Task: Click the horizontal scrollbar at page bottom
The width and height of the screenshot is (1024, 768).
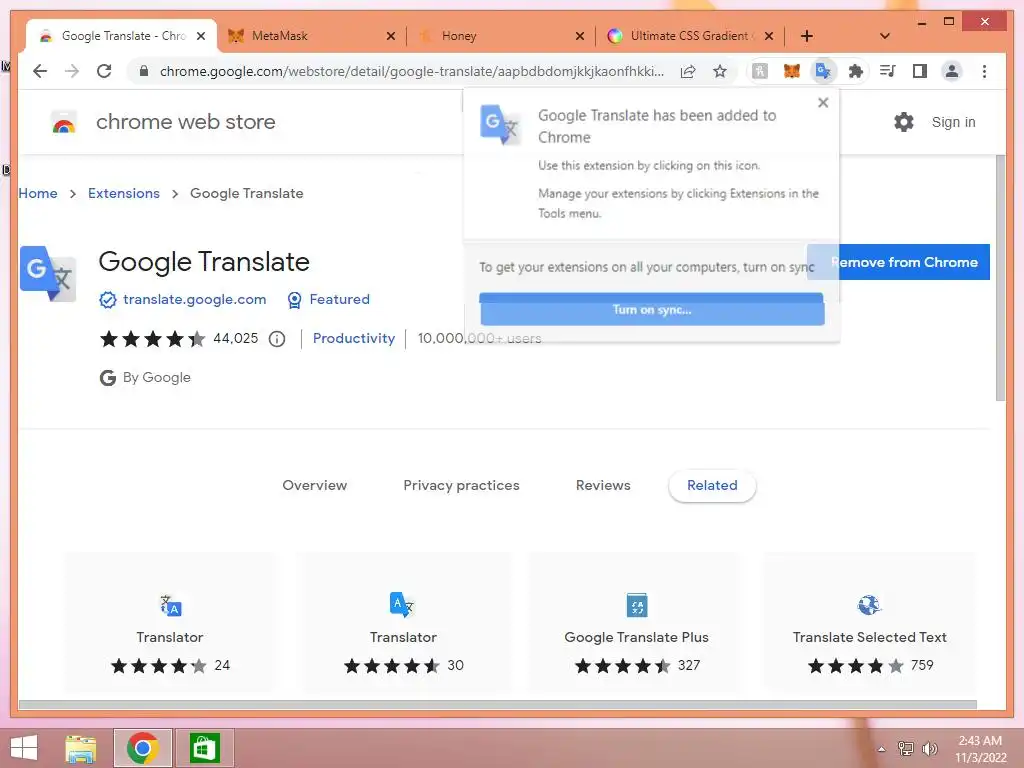Action: [498, 704]
